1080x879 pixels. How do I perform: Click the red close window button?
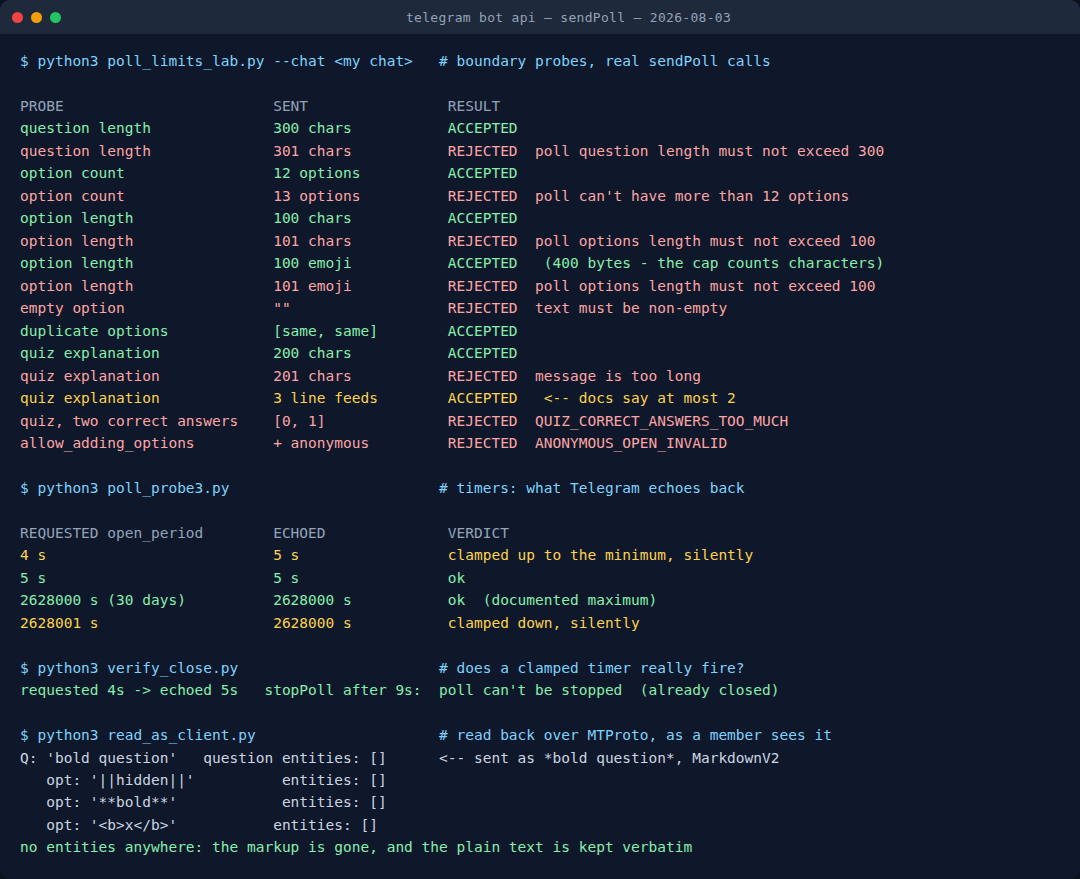(18, 17)
